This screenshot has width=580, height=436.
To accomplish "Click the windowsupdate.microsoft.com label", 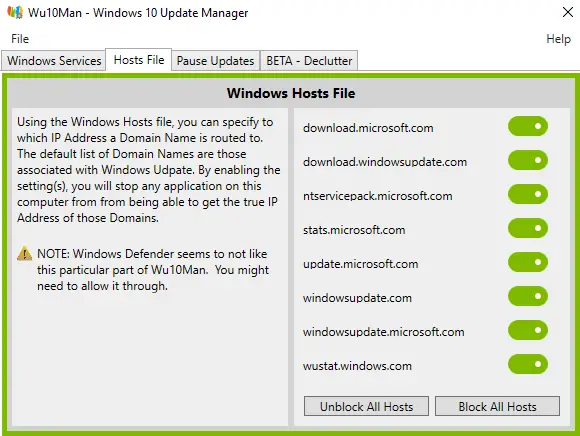I will tap(384, 332).
